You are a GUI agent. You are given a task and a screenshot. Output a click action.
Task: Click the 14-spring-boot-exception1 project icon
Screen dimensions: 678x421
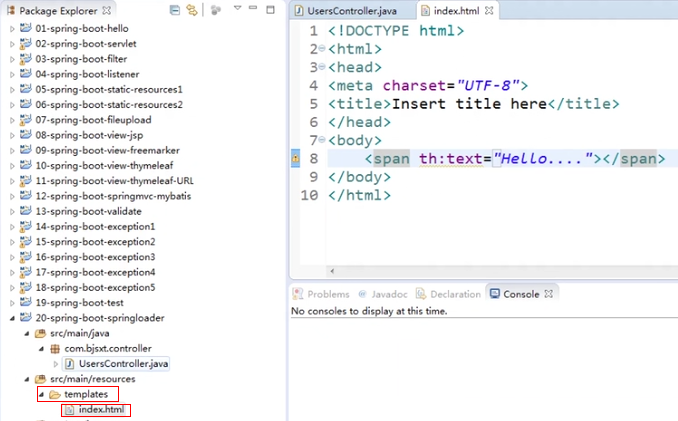(x=26, y=226)
